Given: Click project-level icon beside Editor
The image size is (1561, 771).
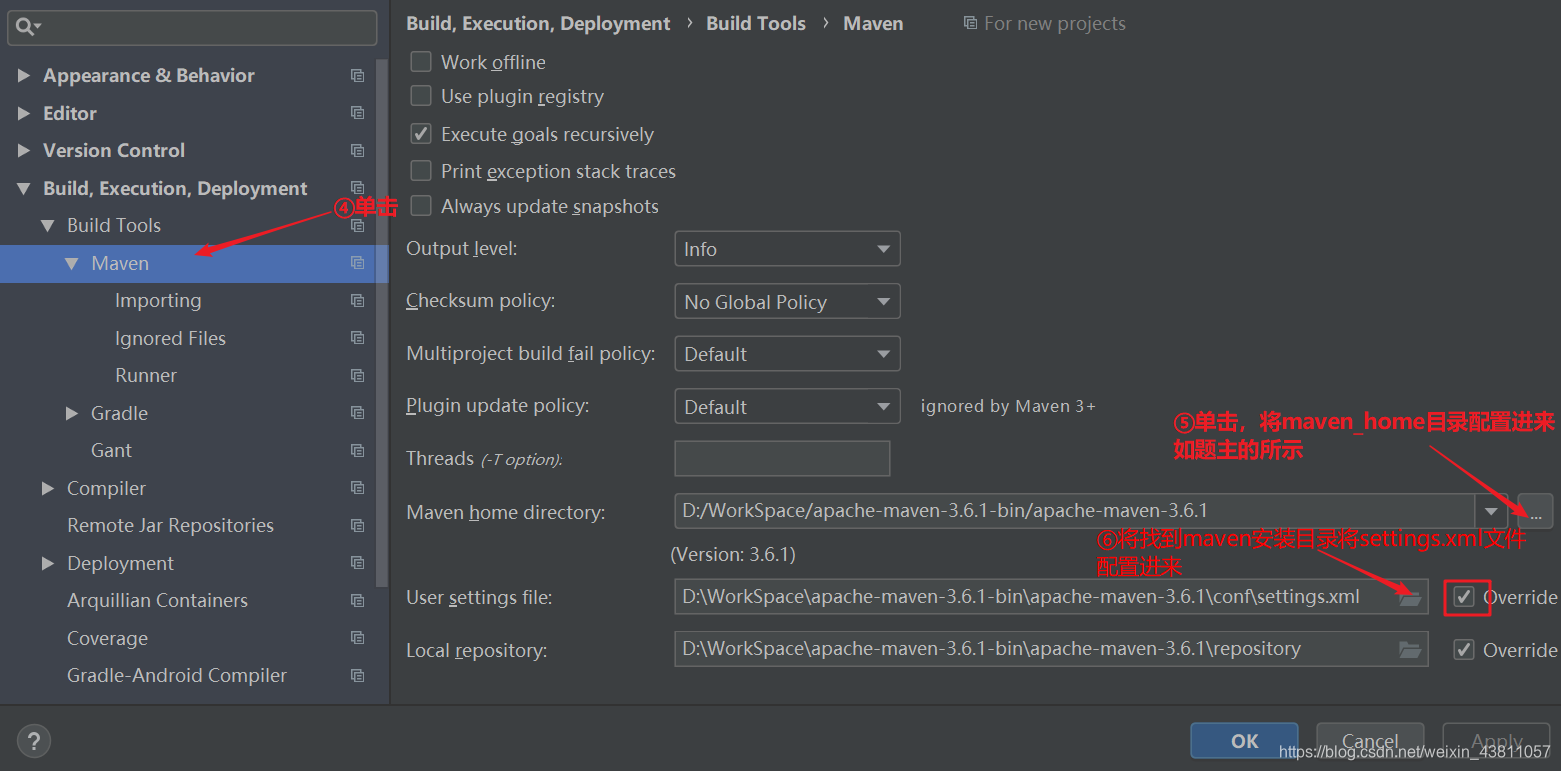Looking at the screenshot, I should click(357, 113).
